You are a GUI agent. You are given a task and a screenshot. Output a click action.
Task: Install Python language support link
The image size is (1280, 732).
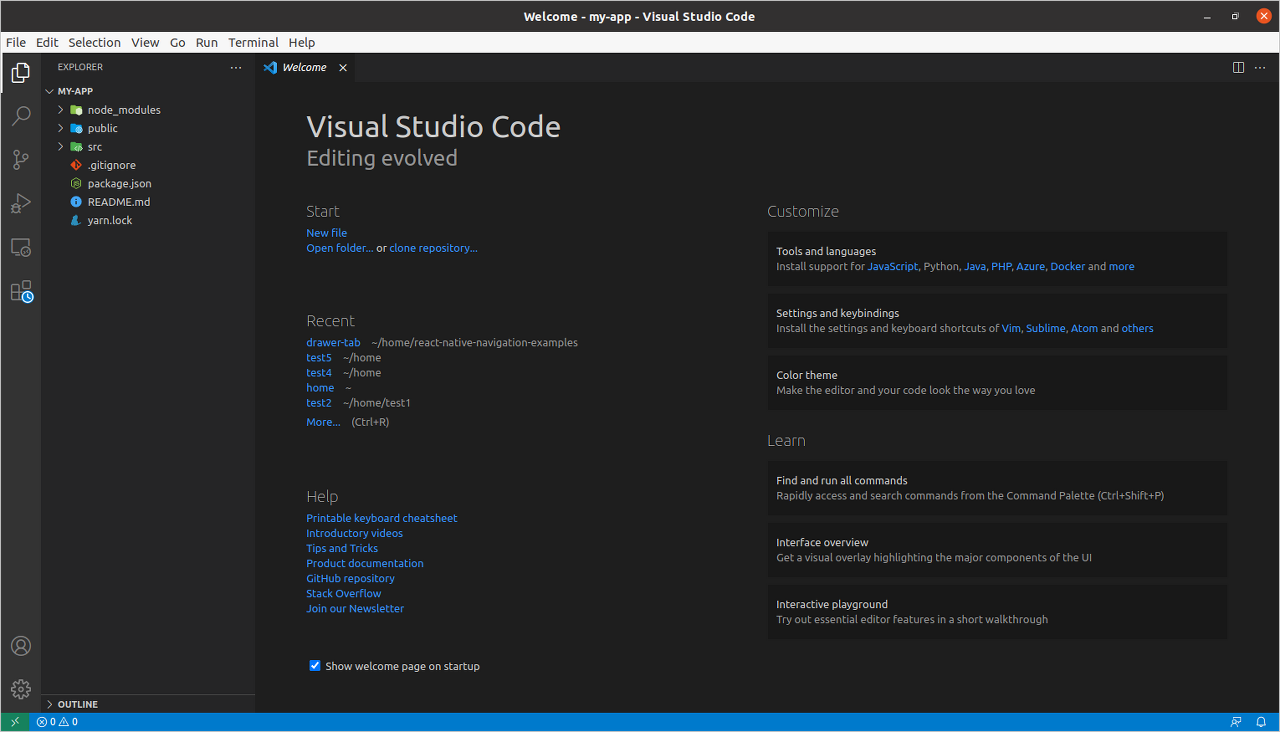(x=941, y=267)
